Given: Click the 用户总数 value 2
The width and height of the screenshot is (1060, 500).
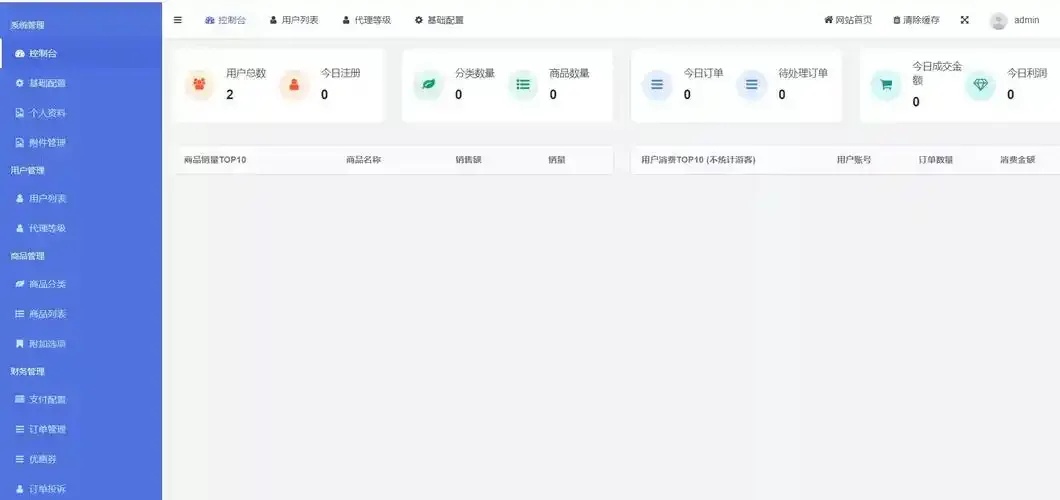Looking at the screenshot, I should (x=230, y=95).
